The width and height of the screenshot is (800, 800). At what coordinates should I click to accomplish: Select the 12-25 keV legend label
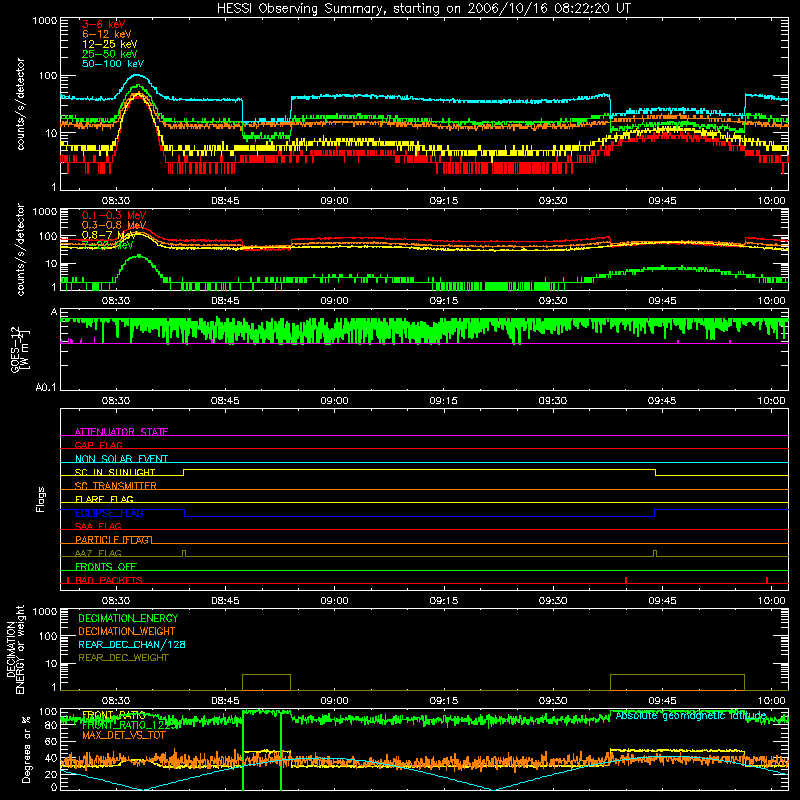(x=110, y=44)
